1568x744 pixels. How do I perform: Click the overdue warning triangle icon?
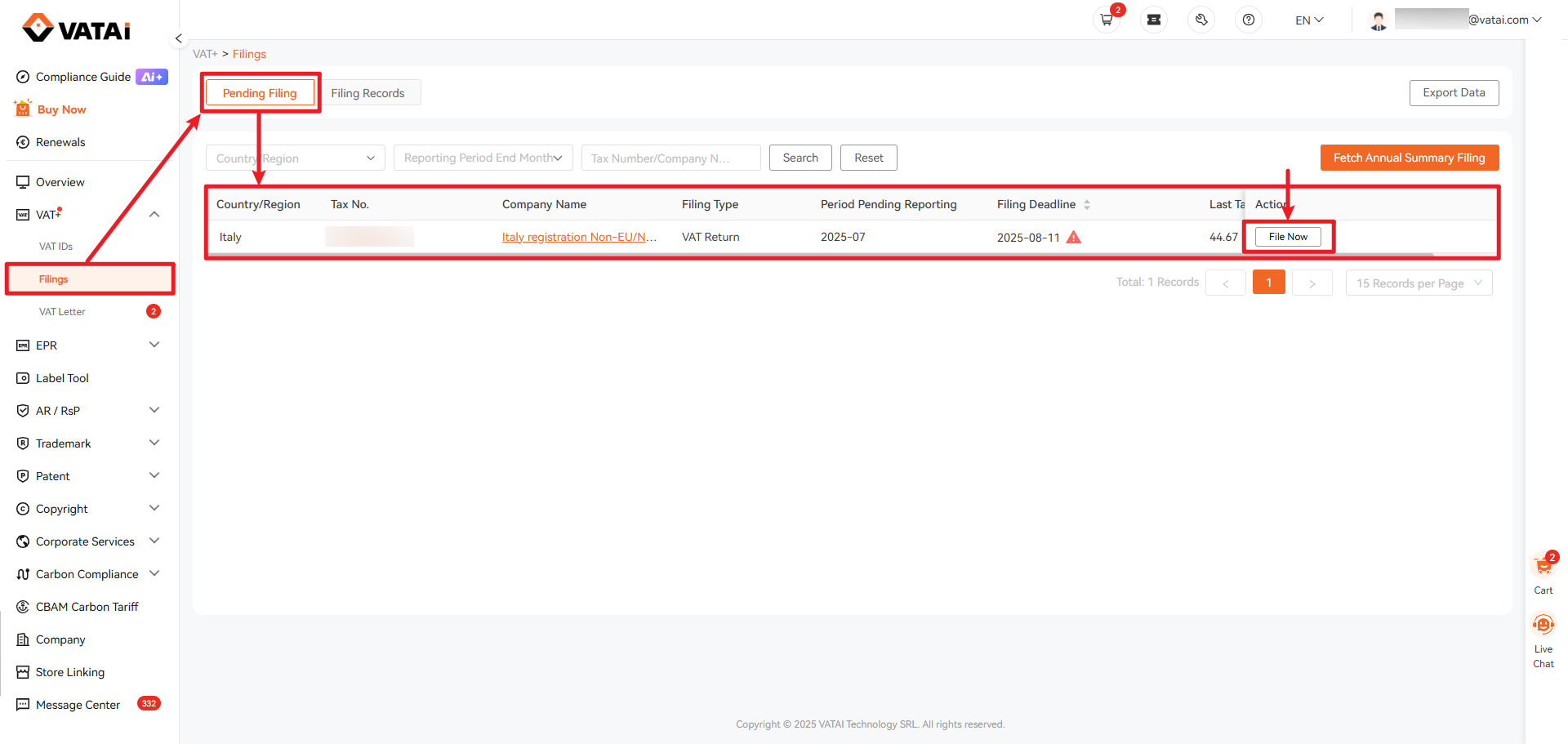1074,237
